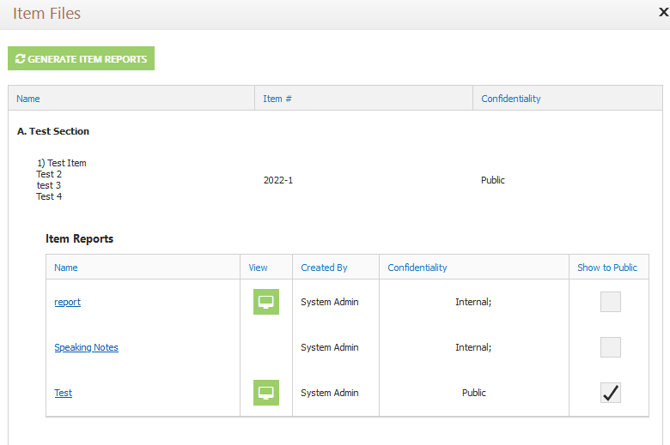Sort by top Confidentiality column header
The width and height of the screenshot is (670, 445).
(511, 99)
